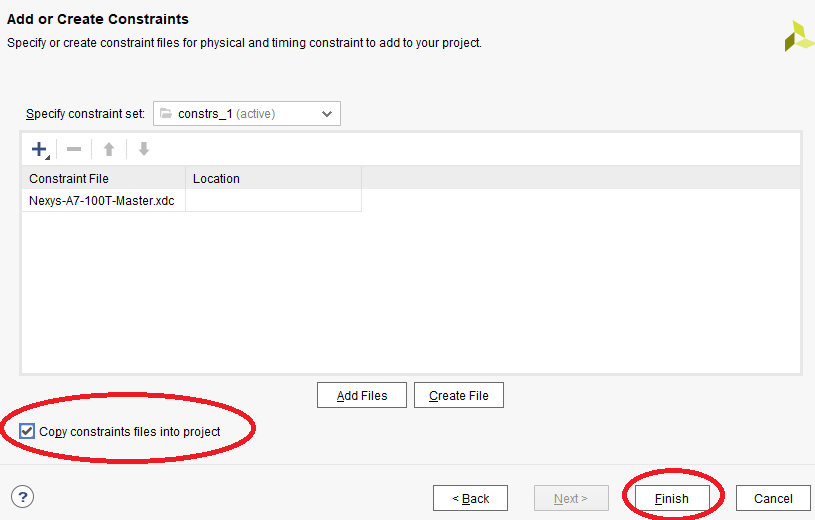The image size is (815, 520).
Task: Select the Nexys-A7-100T-Master.xdc row
Action: (x=102, y=200)
